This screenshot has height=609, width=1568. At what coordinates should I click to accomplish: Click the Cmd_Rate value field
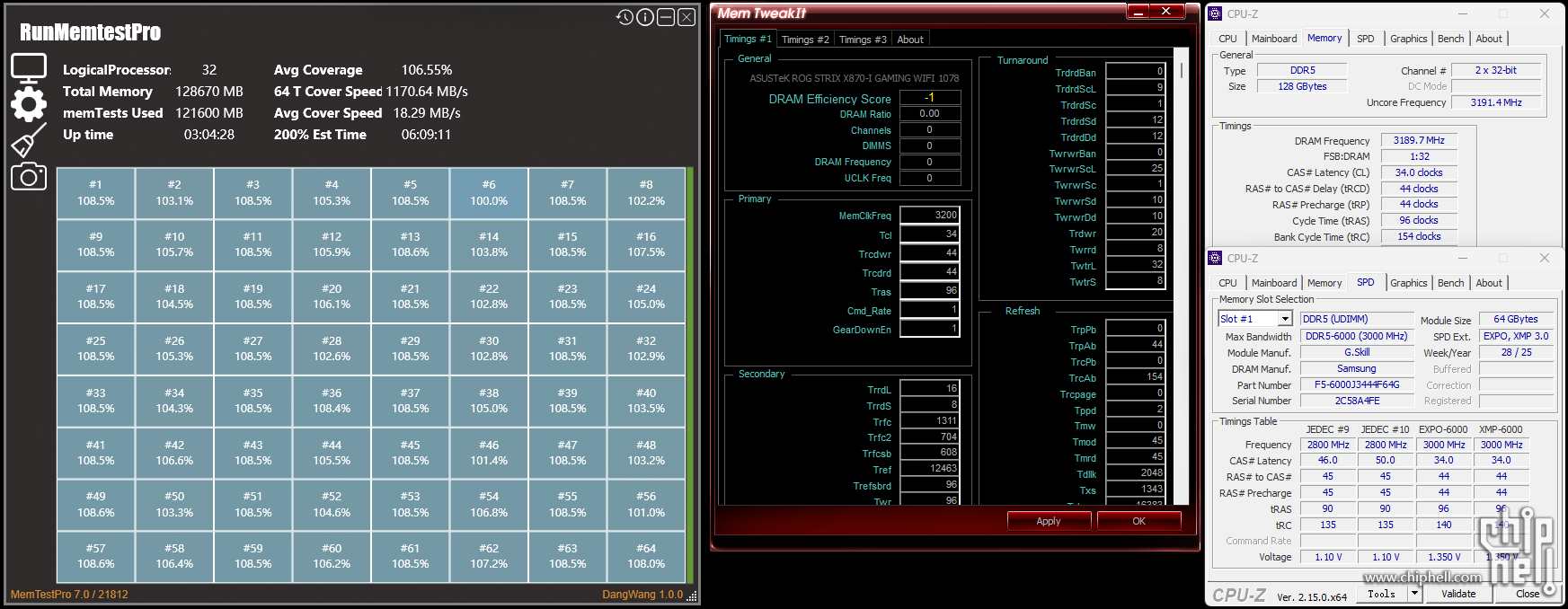[930, 310]
